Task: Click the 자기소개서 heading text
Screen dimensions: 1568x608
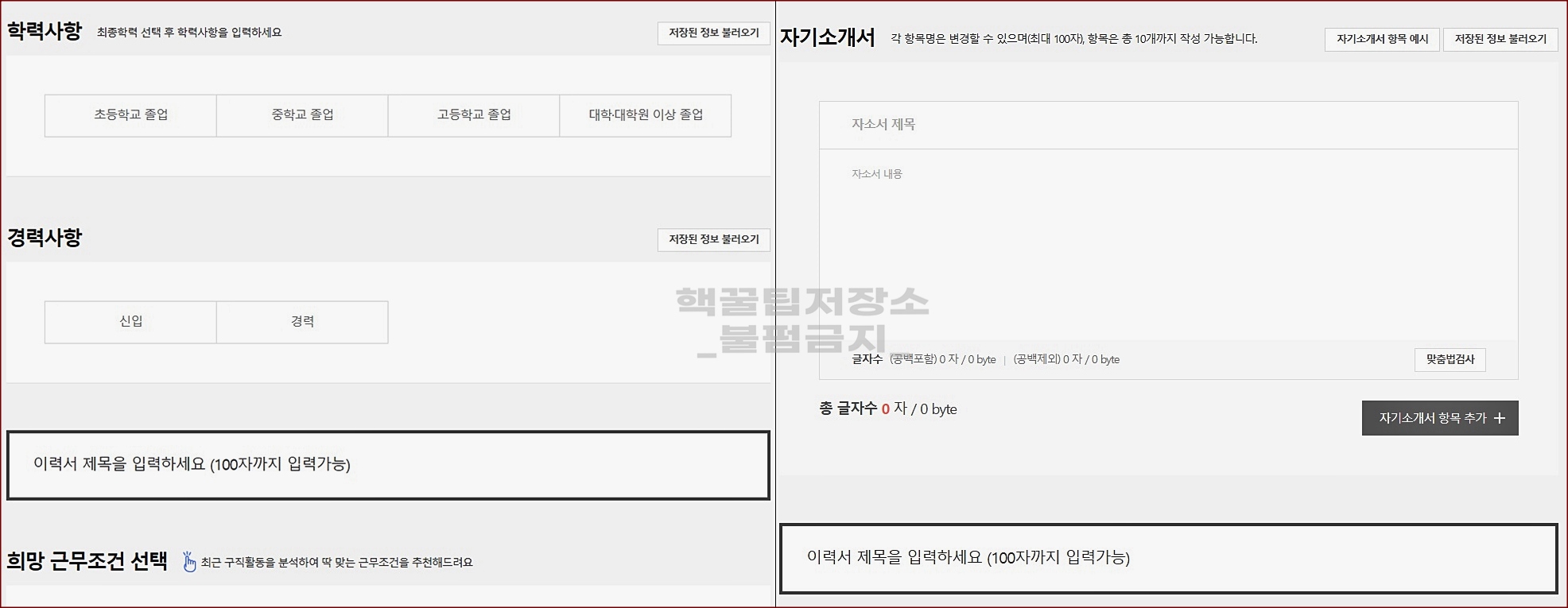Action: click(827, 37)
